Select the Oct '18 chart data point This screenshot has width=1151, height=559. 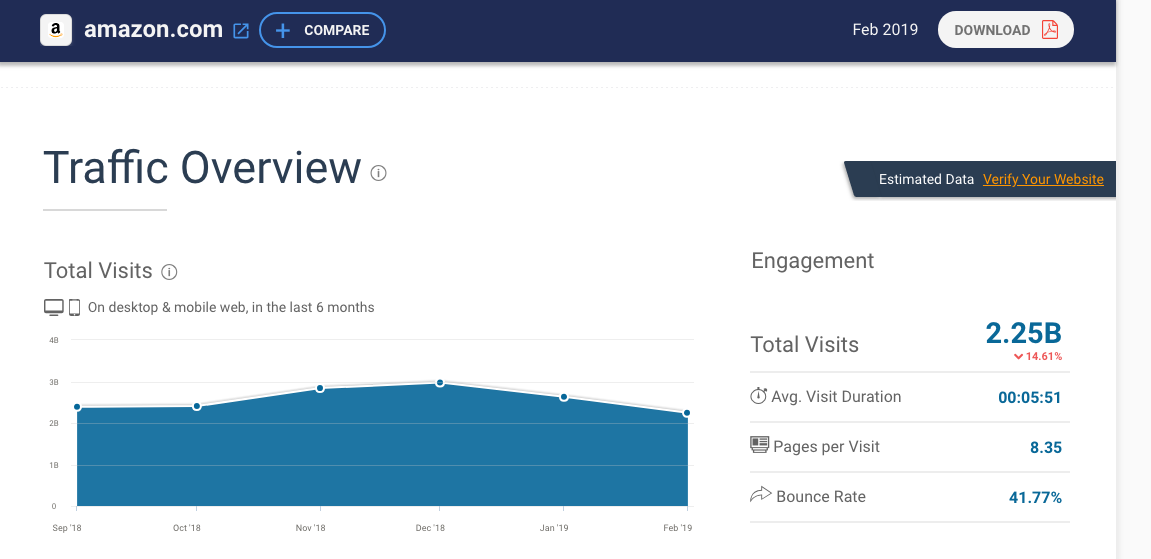197,406
